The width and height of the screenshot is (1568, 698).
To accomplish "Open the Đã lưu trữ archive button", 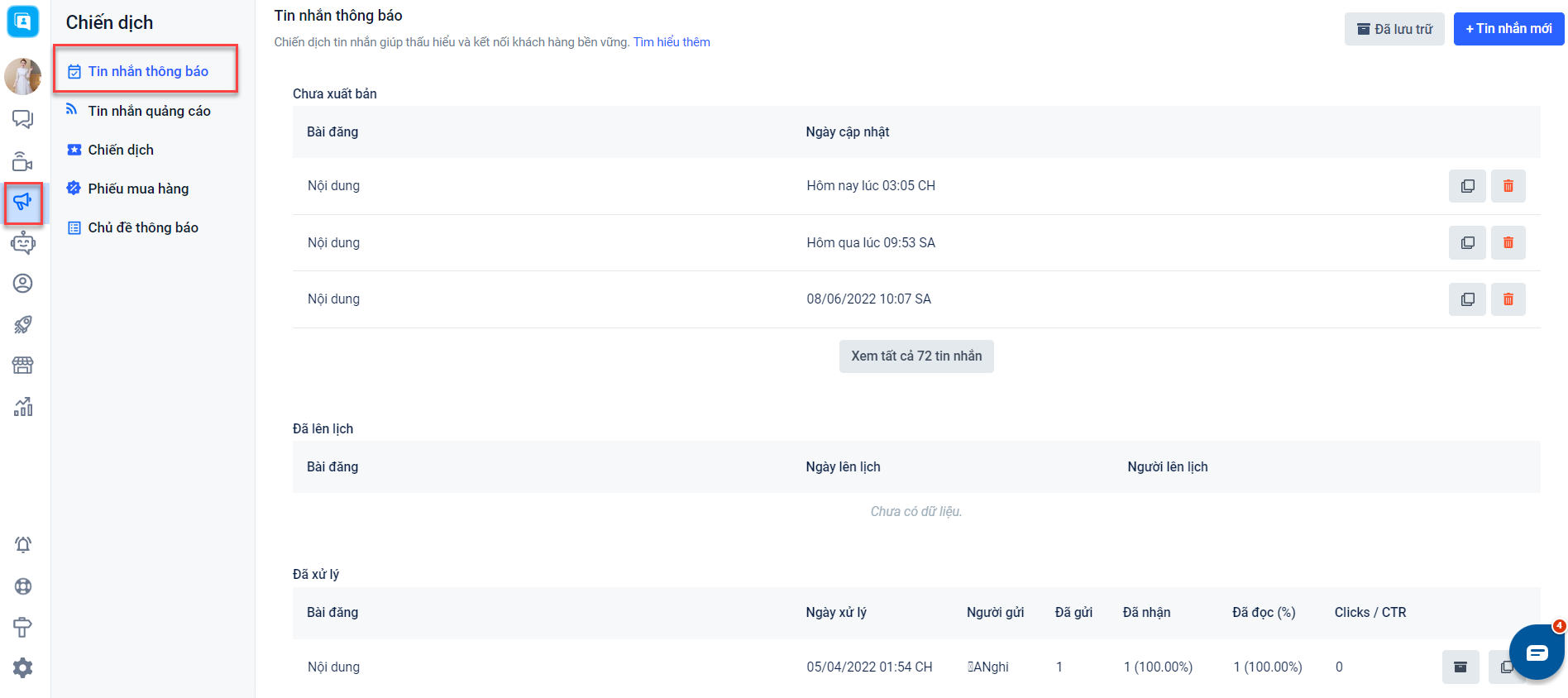I will pyautogui.click(x=1394, y=29).
